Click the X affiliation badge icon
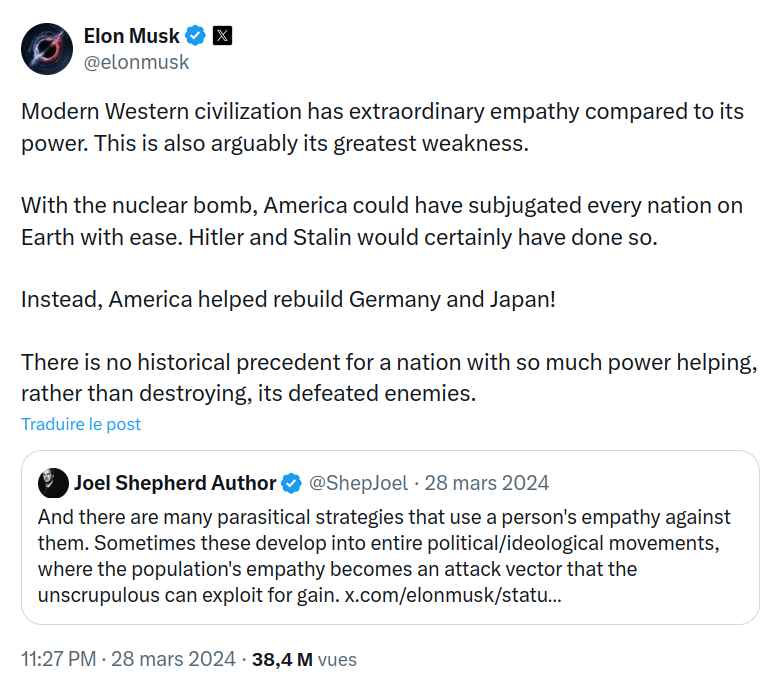 pyautogui.click(x=222, y=36)
